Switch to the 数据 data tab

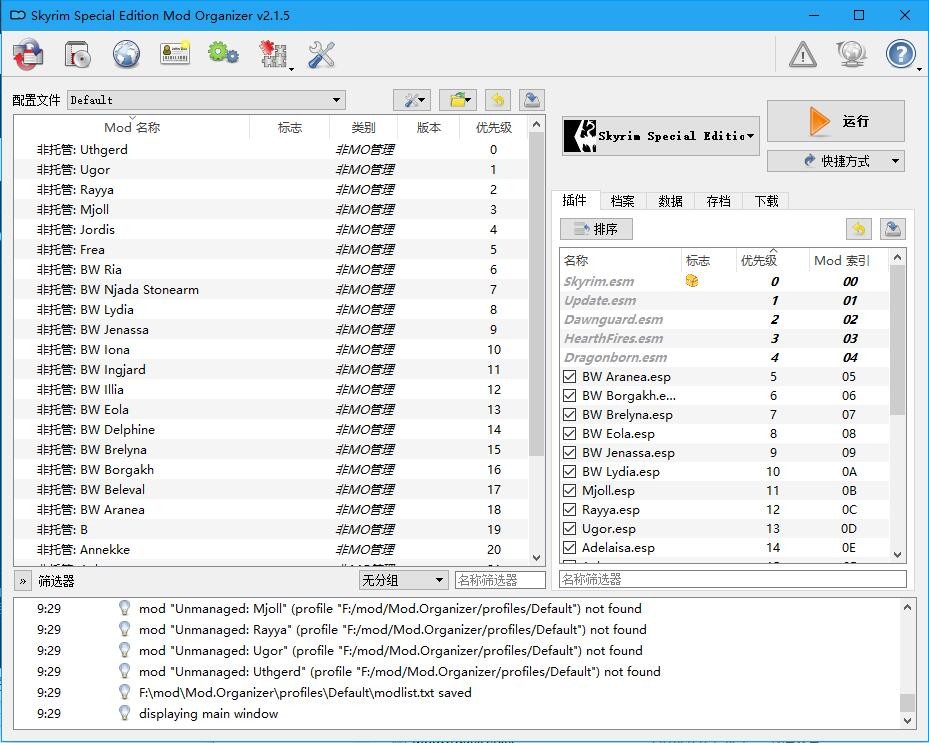point(670,201)
